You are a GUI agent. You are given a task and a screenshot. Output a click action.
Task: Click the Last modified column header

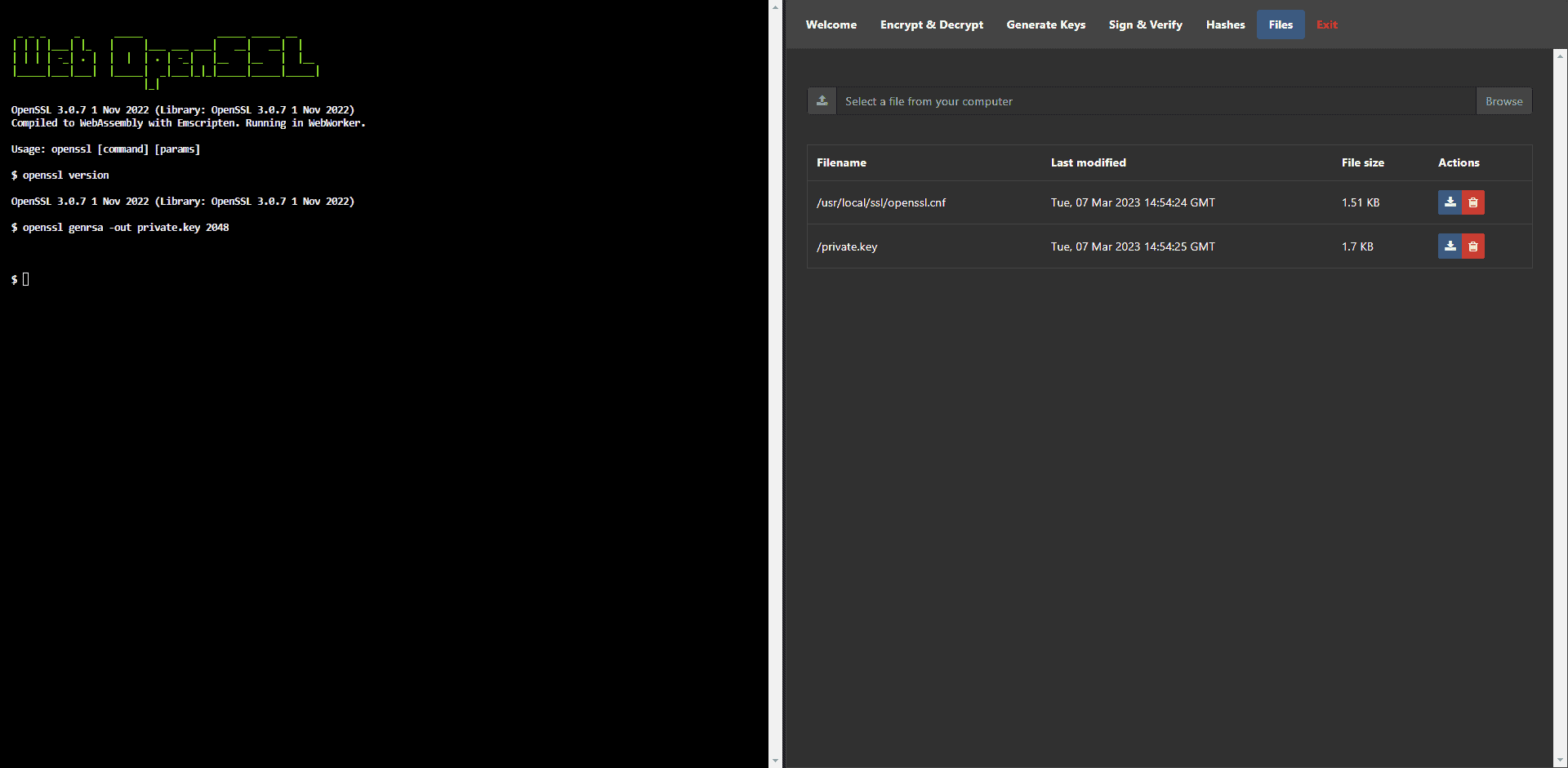pos(1089,162)
